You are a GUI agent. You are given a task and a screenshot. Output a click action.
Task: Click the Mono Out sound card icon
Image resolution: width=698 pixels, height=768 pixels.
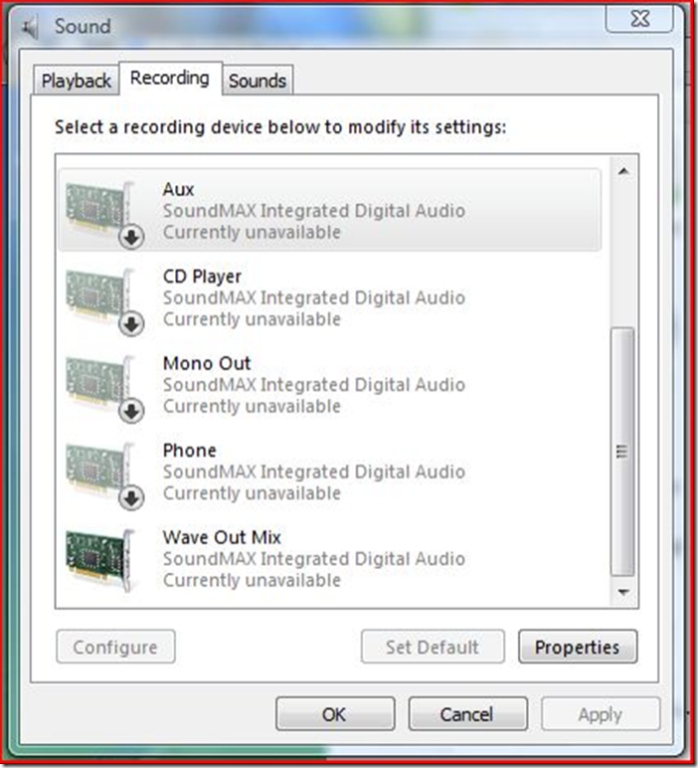104,388
